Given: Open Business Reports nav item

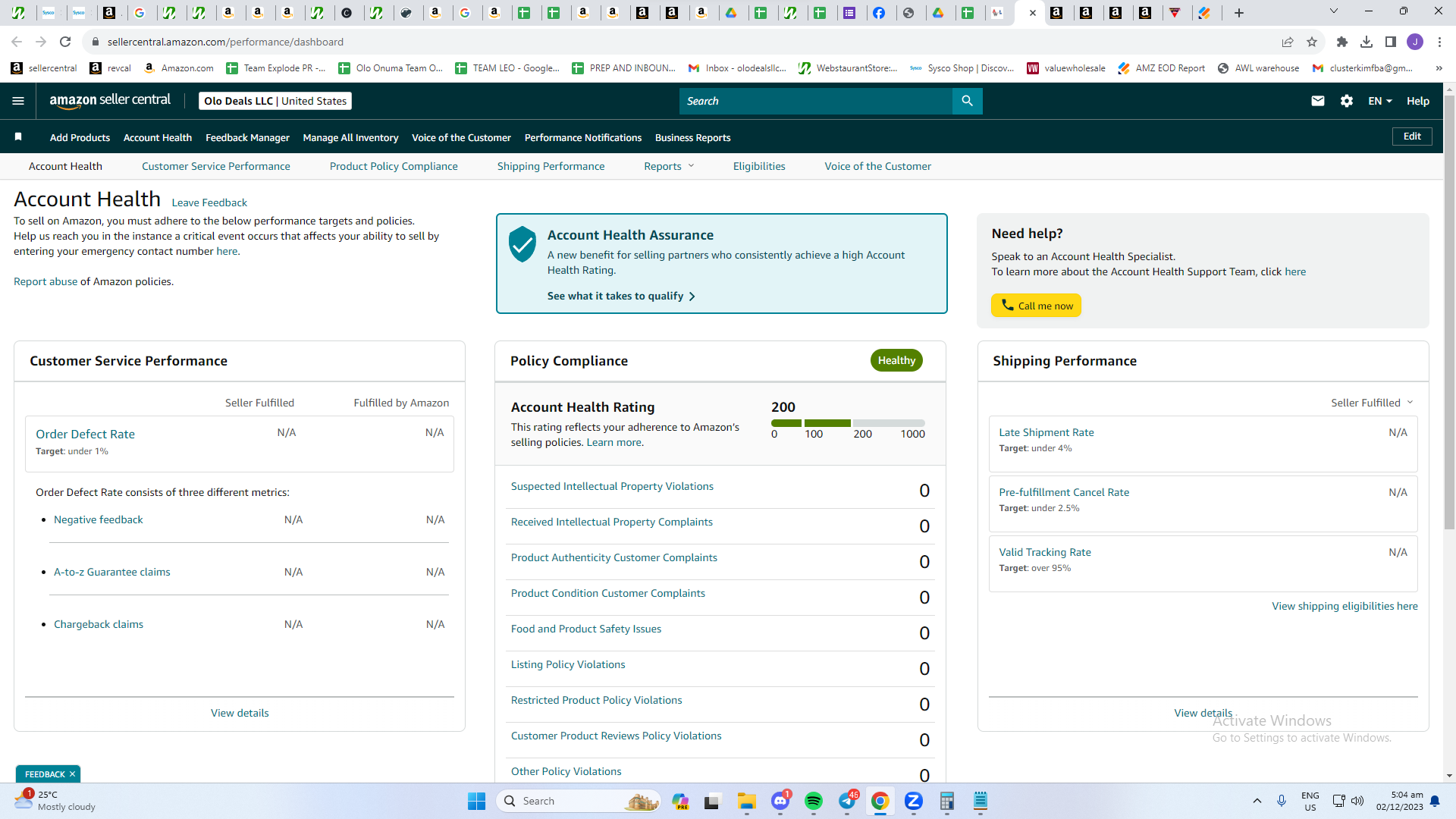Looking at the screenshot, I should pyautogui.click(x=692, y=137).
